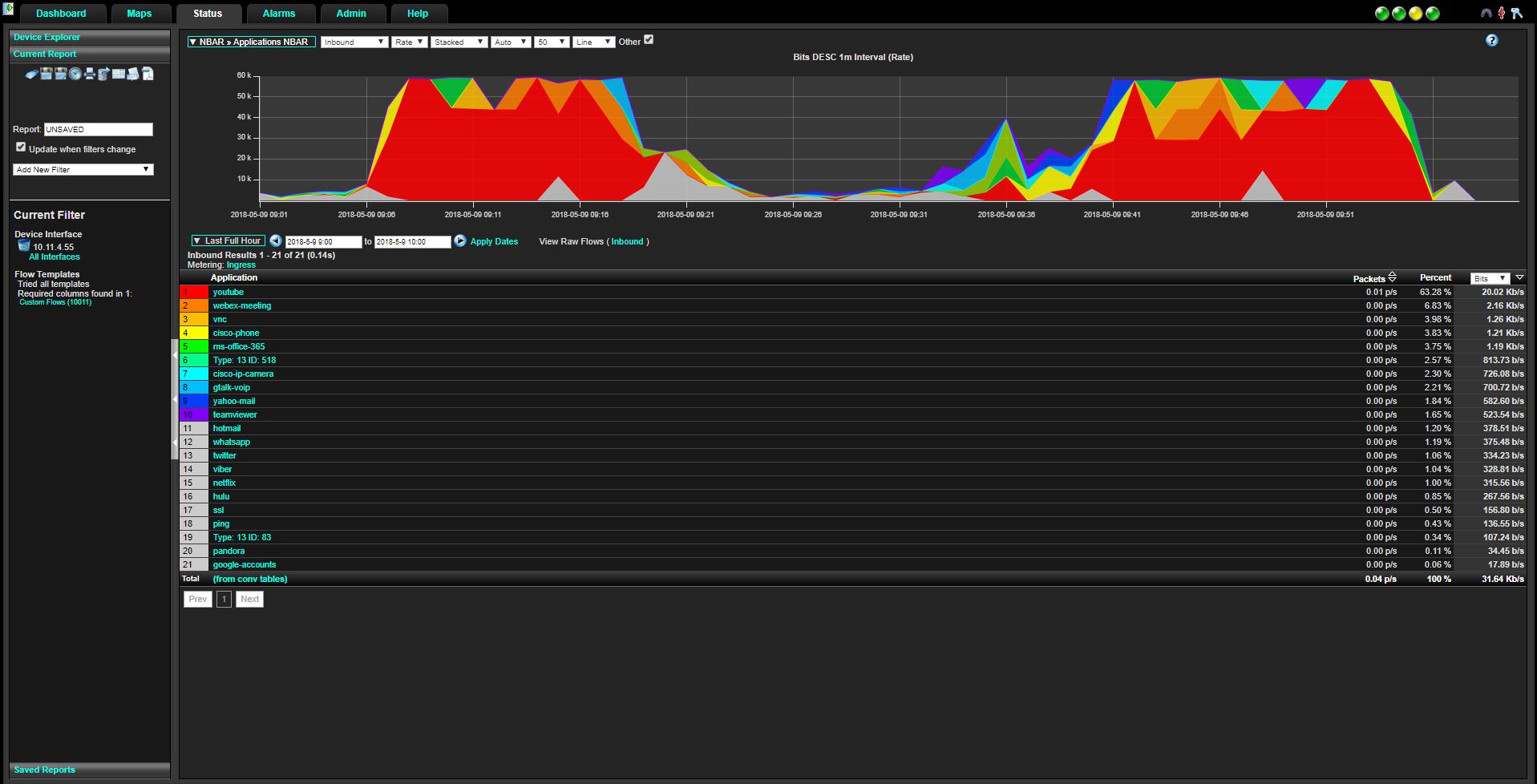Open the NBAR Applications NBAR report menu
Viewport: 1537px width, 784px height.
coord(251,42)
